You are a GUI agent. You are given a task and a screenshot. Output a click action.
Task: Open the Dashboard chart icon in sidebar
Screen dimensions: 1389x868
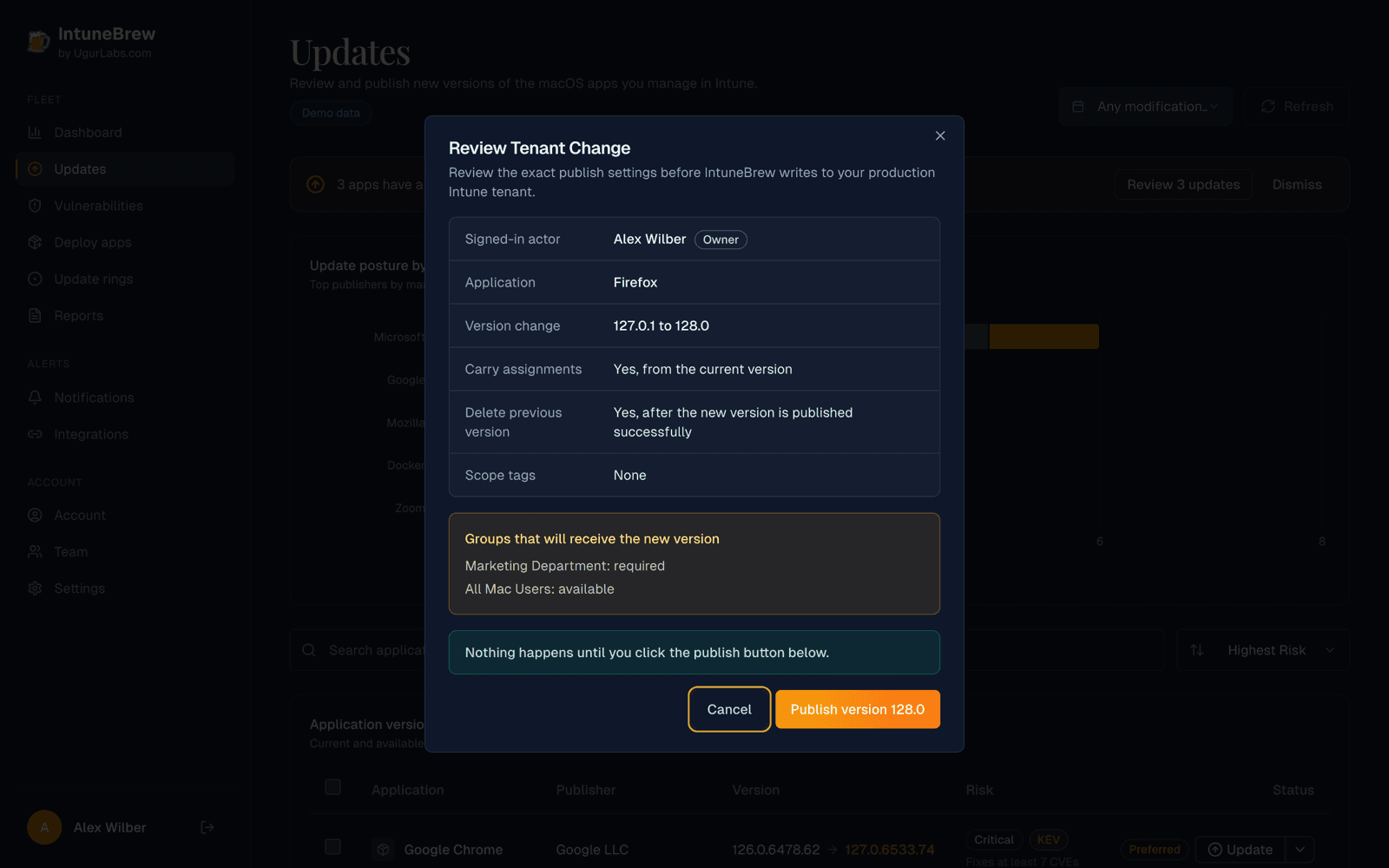click(x=35, y=133)
